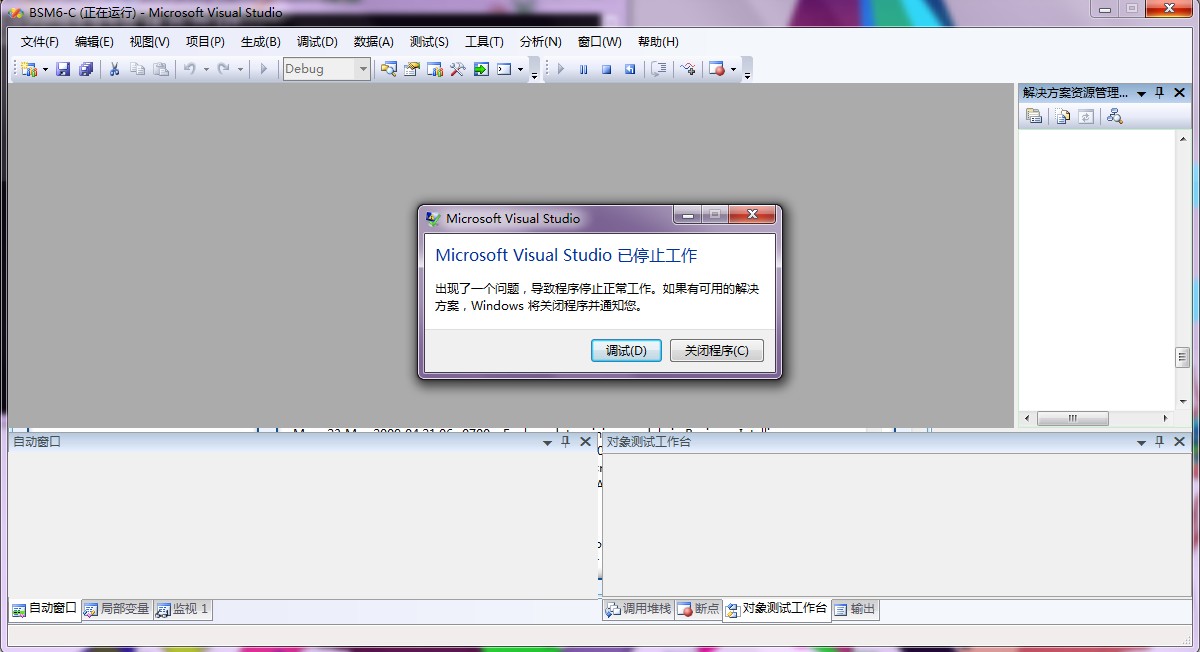Open the Redo history dropdown arrow
Viewport: 1200px width, 652px height.
pyautogui.click(x=240, y=69)
